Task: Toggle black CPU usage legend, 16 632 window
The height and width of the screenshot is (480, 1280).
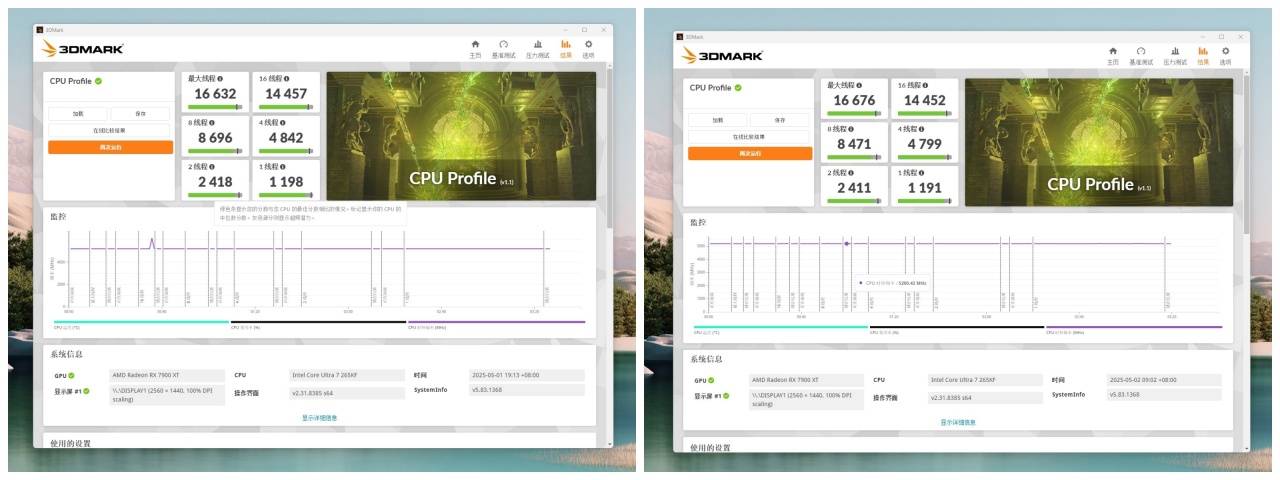Action: 318,324
